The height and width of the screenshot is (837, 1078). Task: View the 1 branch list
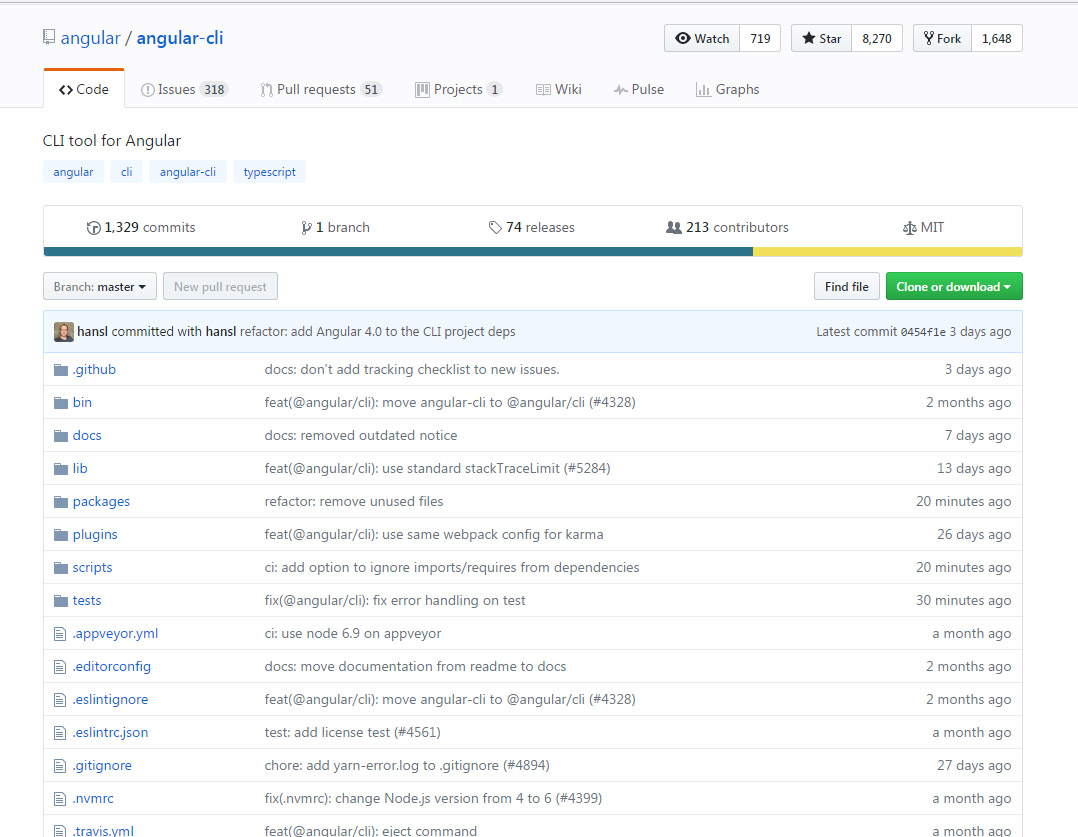pyautogui.click(x=336, y=228)
